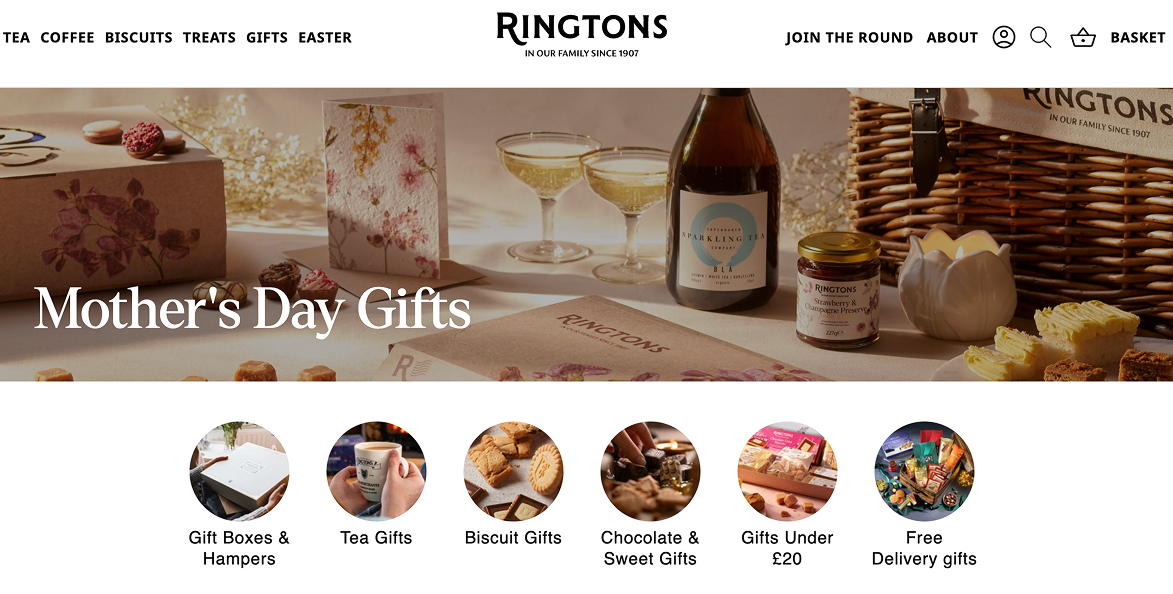Select the Tea Gifts circle image
Viewport: 1173px width, 594px height.
point(376,471)
